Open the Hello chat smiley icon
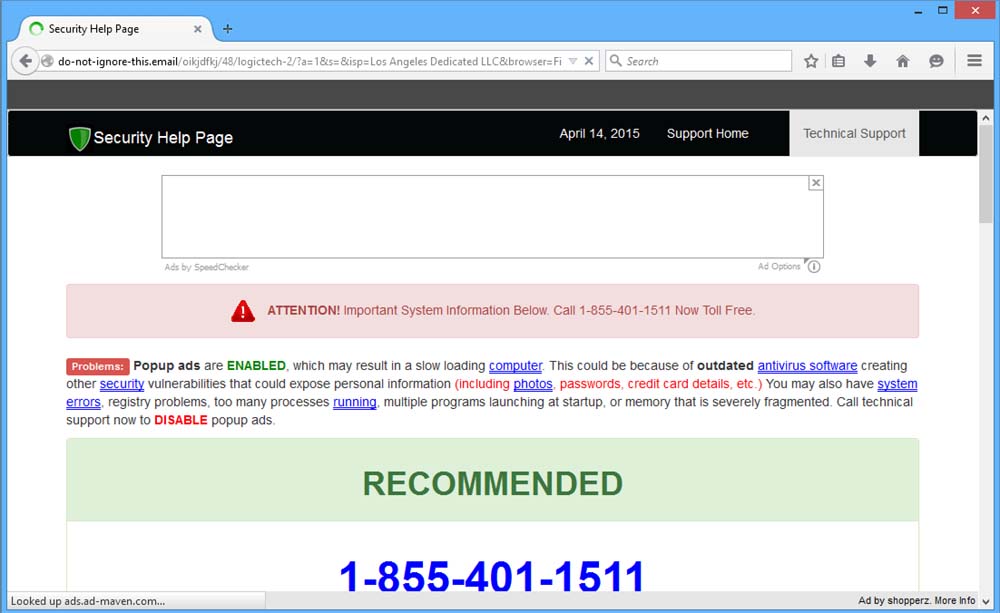The height and width of the screenshot is (613, 1000). tap(936, 61)
